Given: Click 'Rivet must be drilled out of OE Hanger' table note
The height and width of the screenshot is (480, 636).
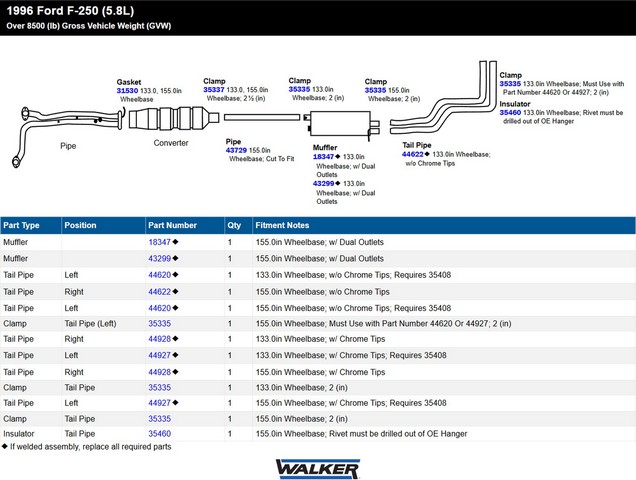Looking at the screenshot, I should [398, 434].
